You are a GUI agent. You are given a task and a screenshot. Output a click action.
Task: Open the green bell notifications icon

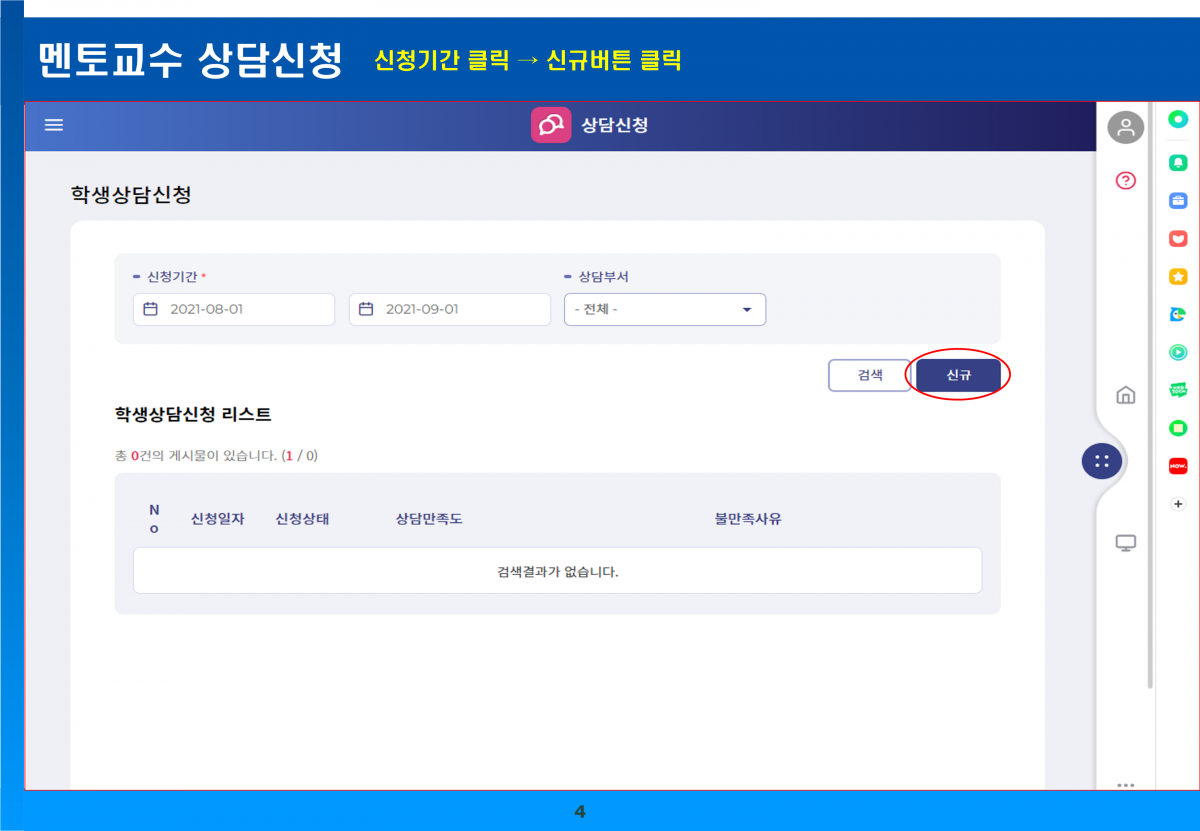click(1178, 162)
